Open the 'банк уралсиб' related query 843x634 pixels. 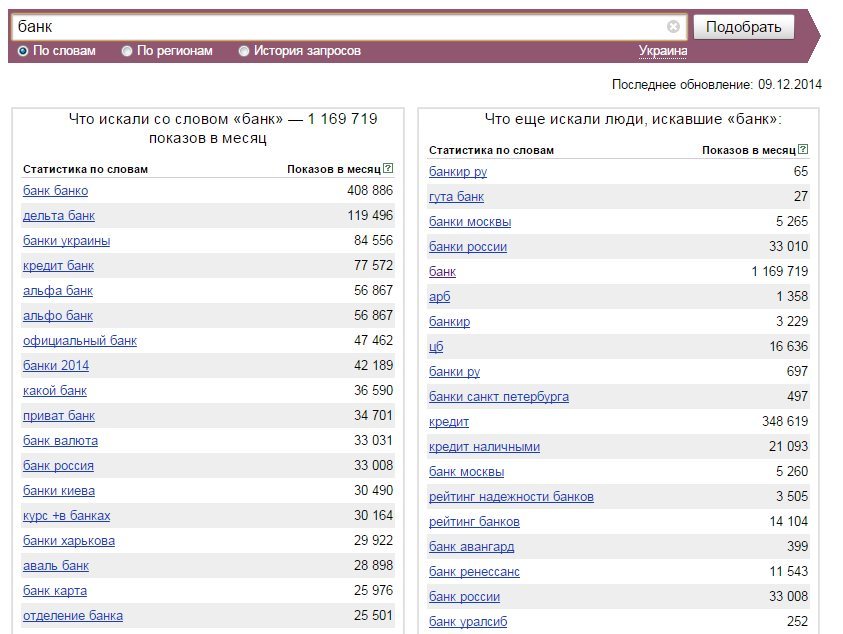(x=468, y=622)
